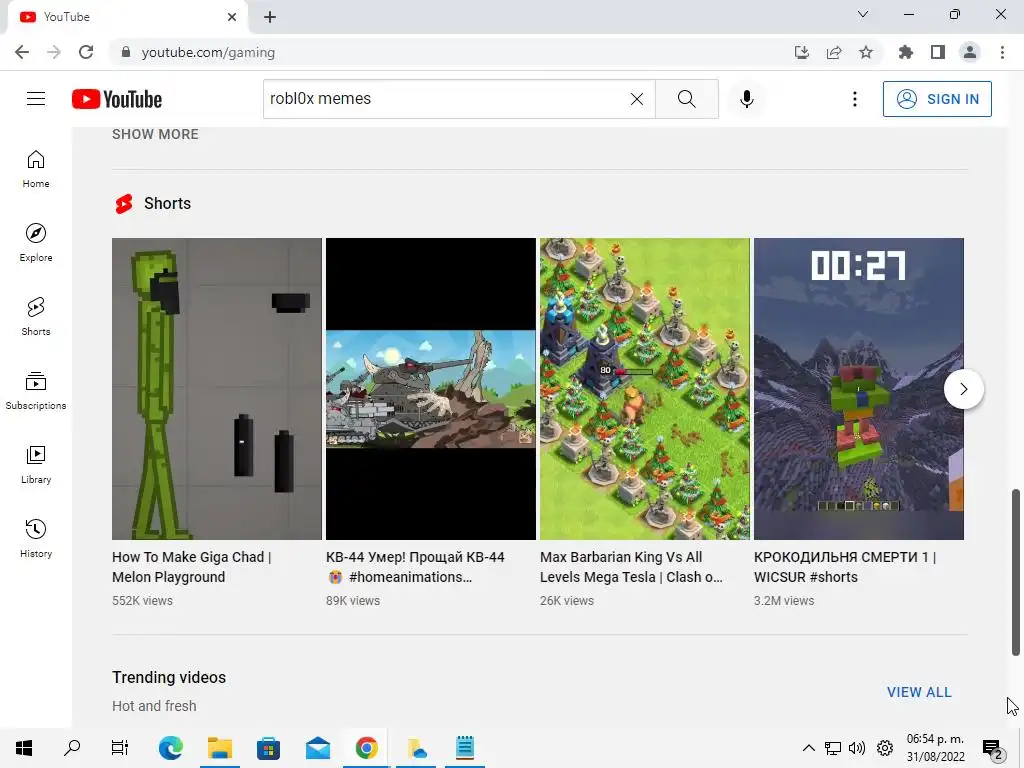Open notification center icon
Screen dimensions: 1024x768
click(993, 749)
